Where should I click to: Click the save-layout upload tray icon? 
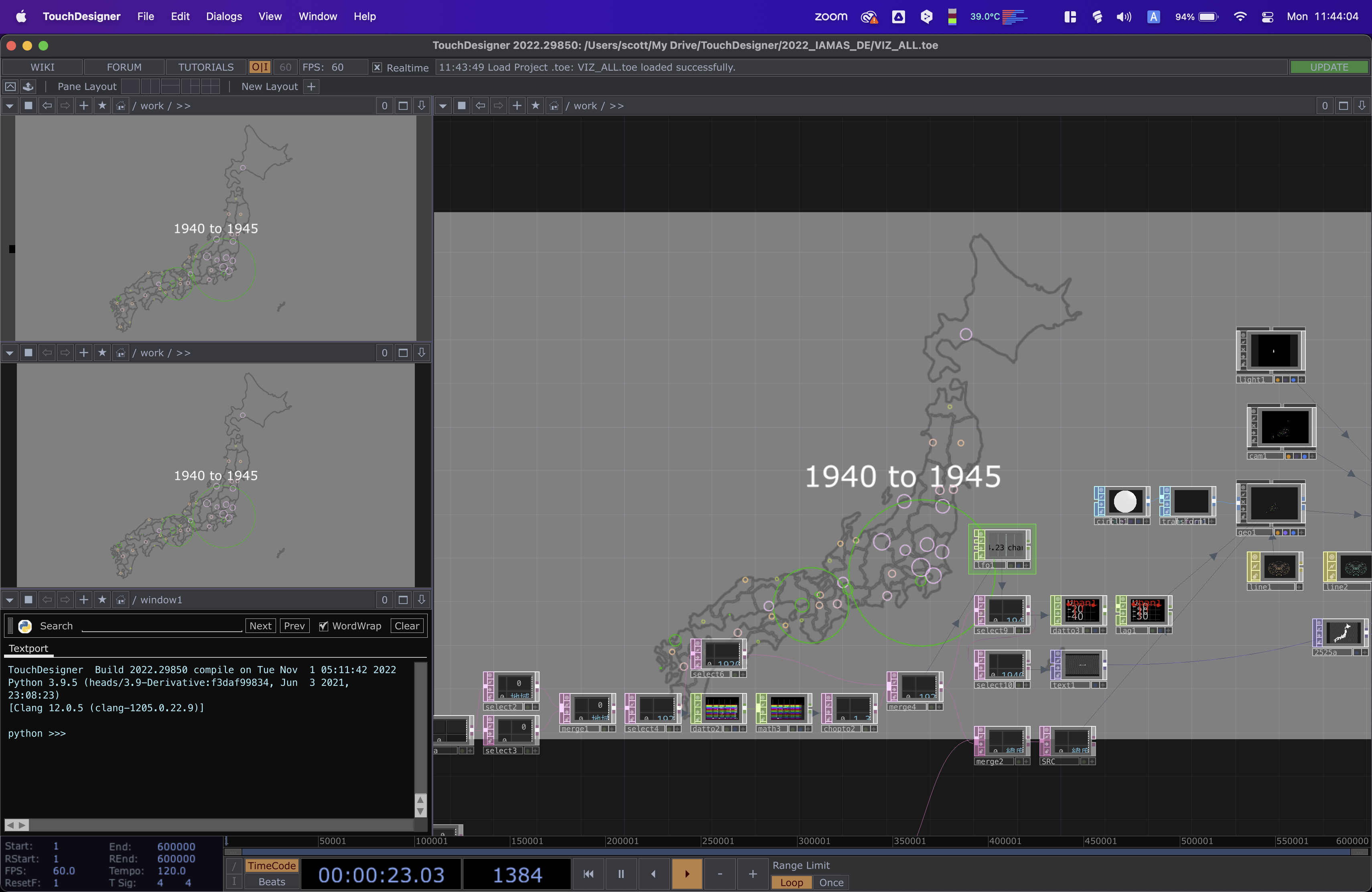[x=28, y=87]
